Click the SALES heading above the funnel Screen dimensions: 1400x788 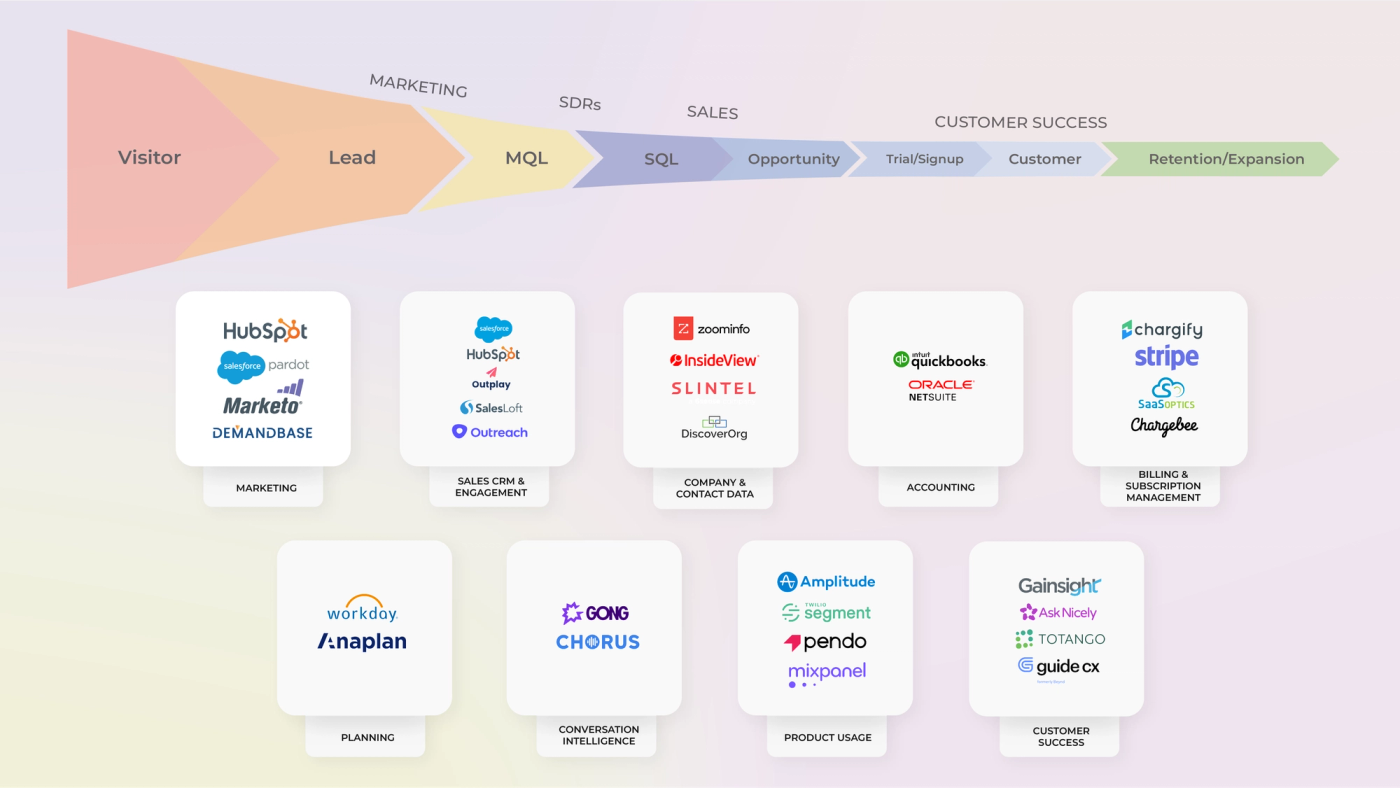pos(712,113)
